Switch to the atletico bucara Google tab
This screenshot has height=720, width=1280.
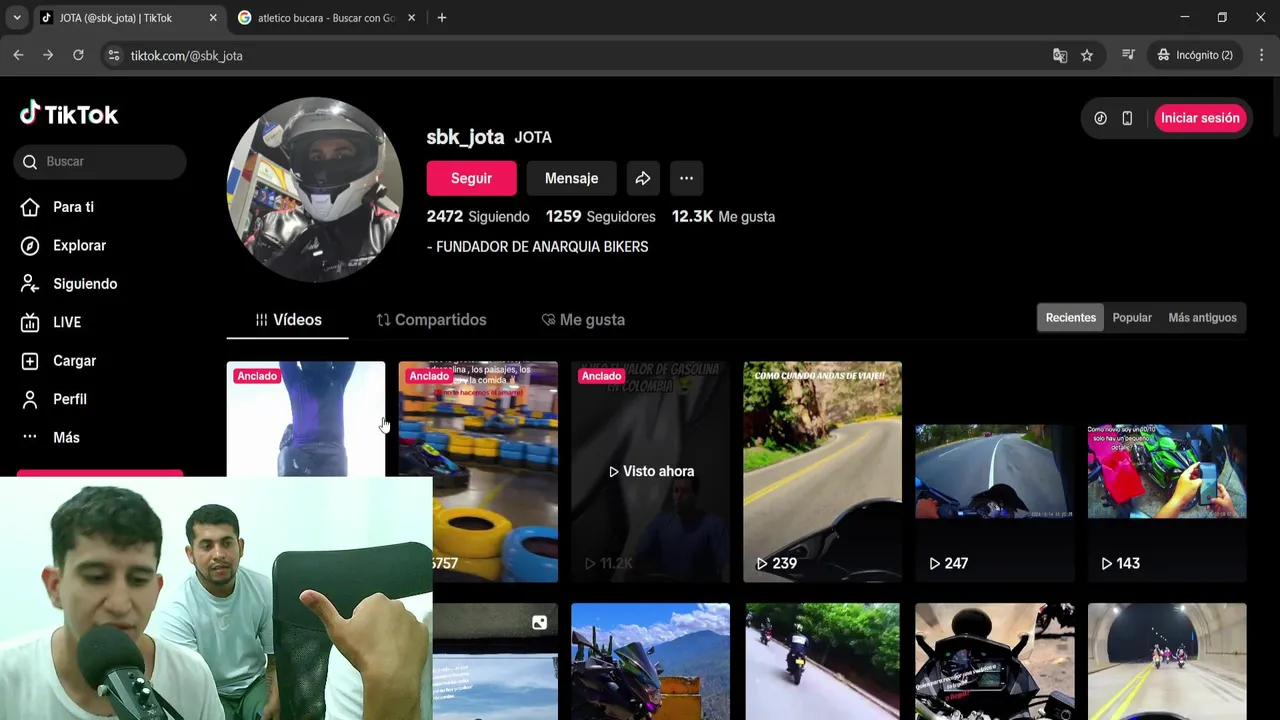326,18
